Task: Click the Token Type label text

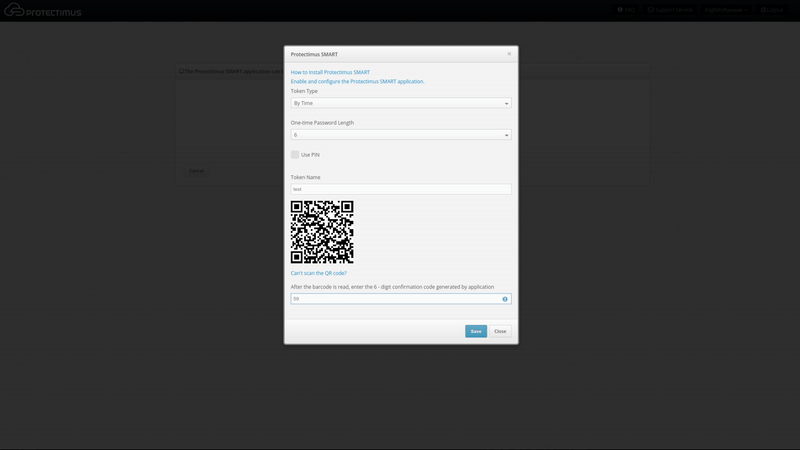Action: 304,91
